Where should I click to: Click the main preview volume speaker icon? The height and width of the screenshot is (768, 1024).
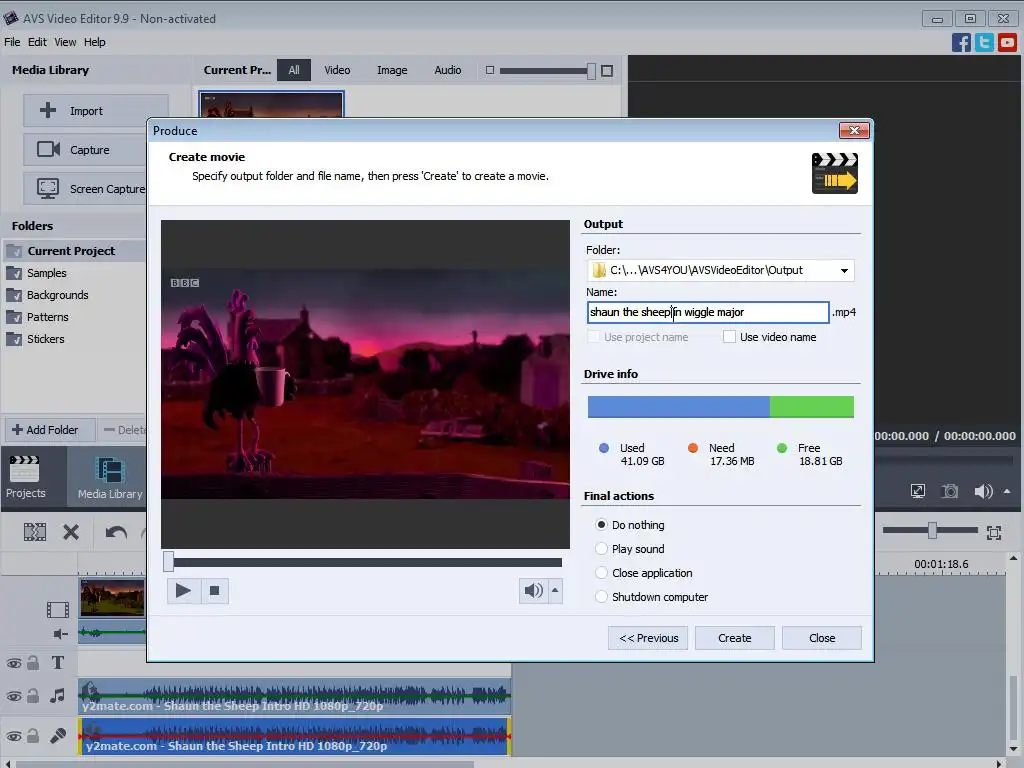[x=983, y=491]
